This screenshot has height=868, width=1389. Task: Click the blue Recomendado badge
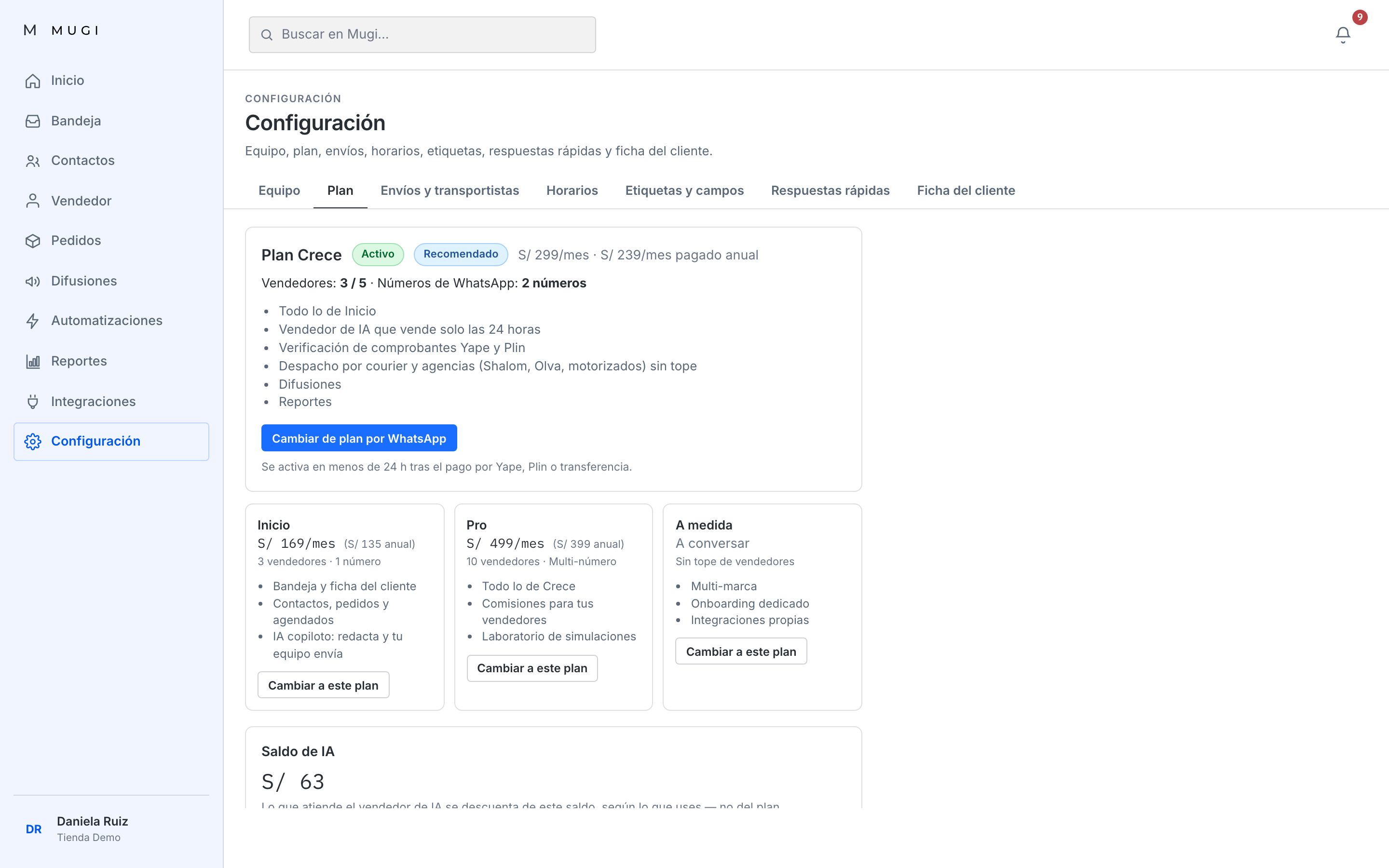(x=461, y=254)
